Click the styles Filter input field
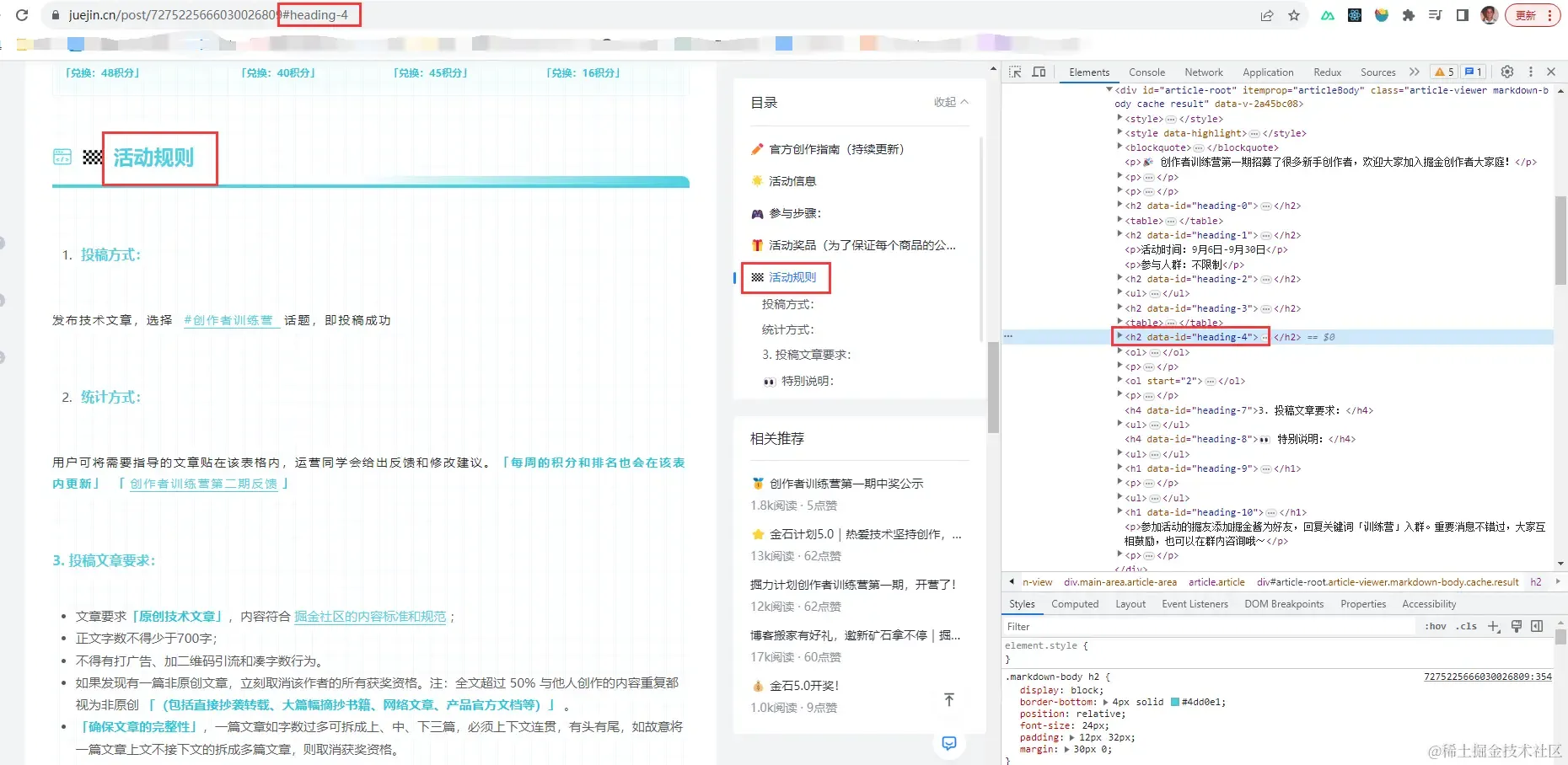The height and width of the screenshot is (765, 1568). point(1209,627)
